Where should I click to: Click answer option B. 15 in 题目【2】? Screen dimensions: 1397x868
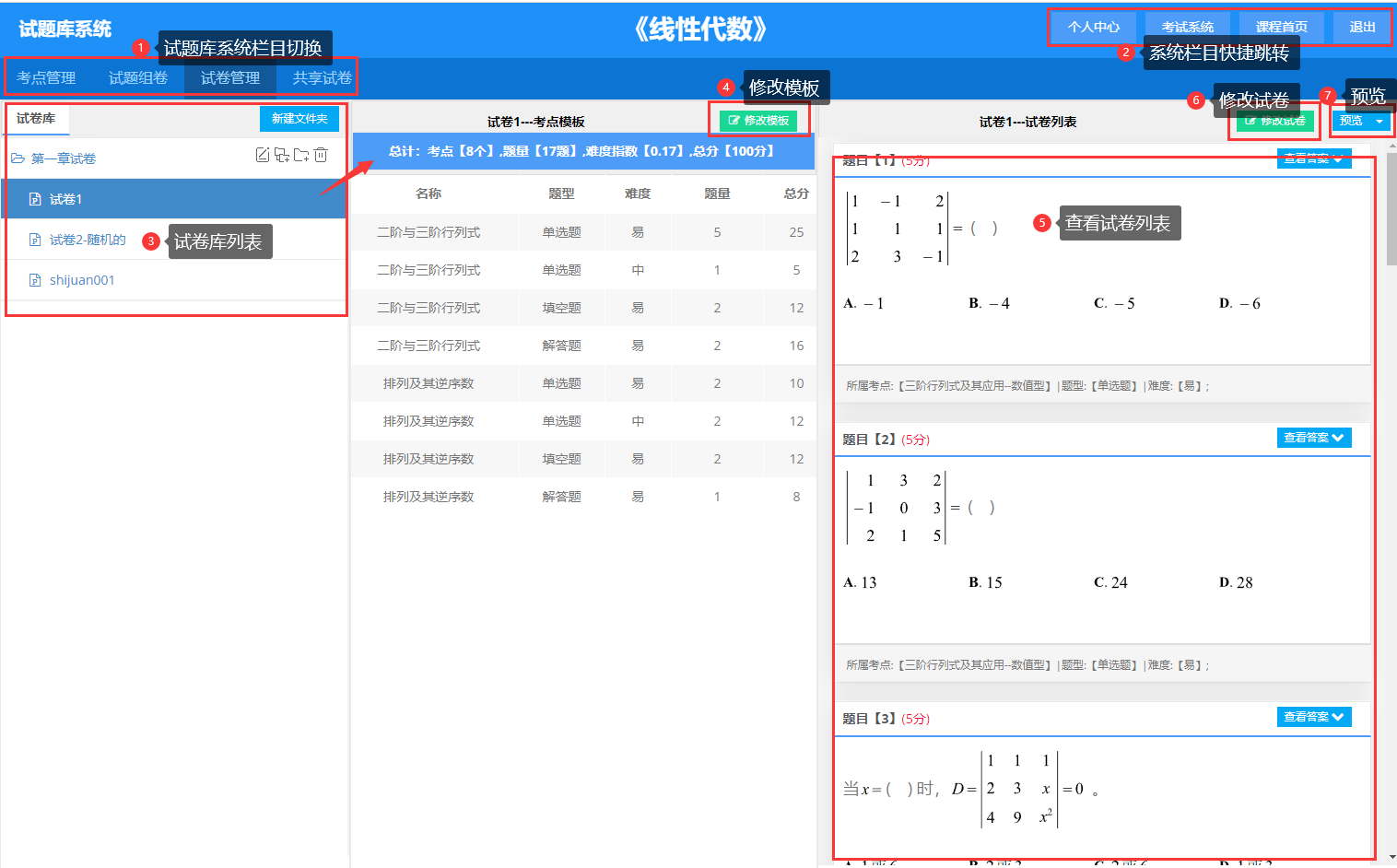pos(985,582)
